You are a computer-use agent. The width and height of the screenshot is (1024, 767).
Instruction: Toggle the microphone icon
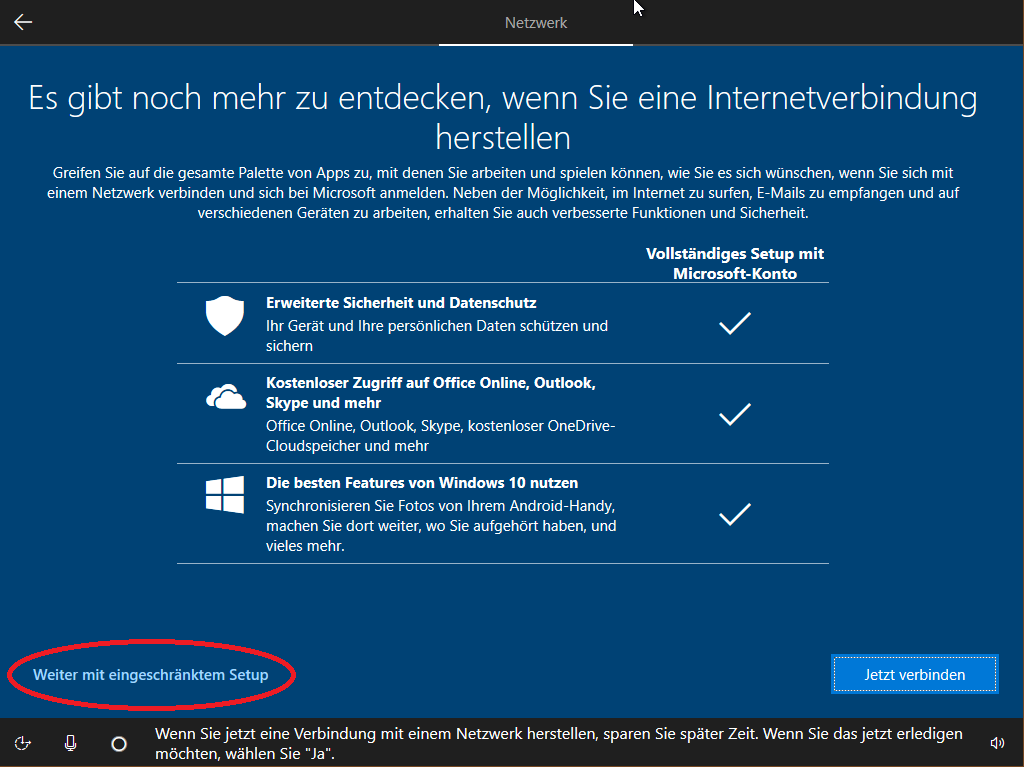coord(71,743)
